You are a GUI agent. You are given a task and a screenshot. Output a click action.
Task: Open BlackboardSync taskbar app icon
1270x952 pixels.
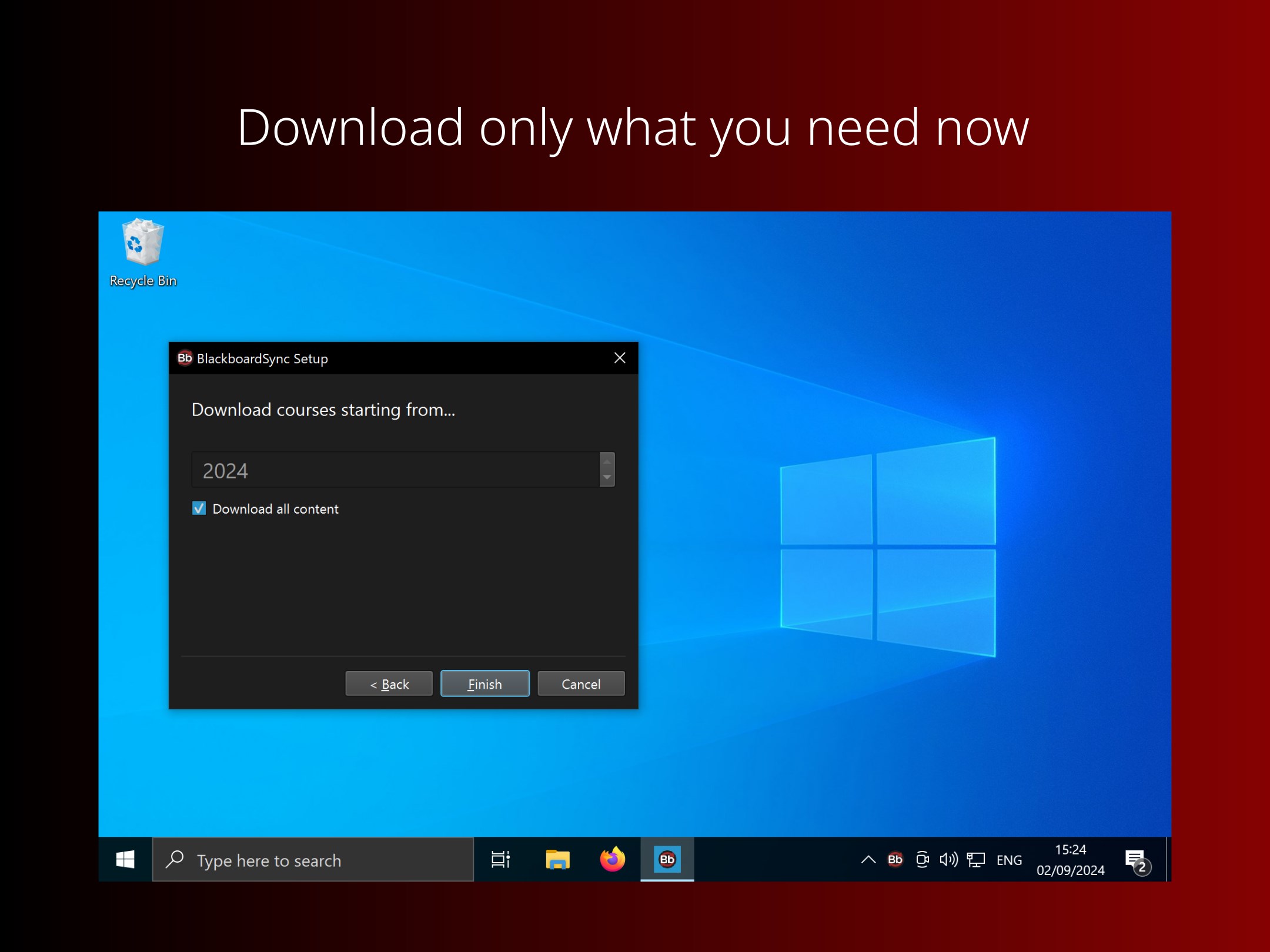point(667,860)
